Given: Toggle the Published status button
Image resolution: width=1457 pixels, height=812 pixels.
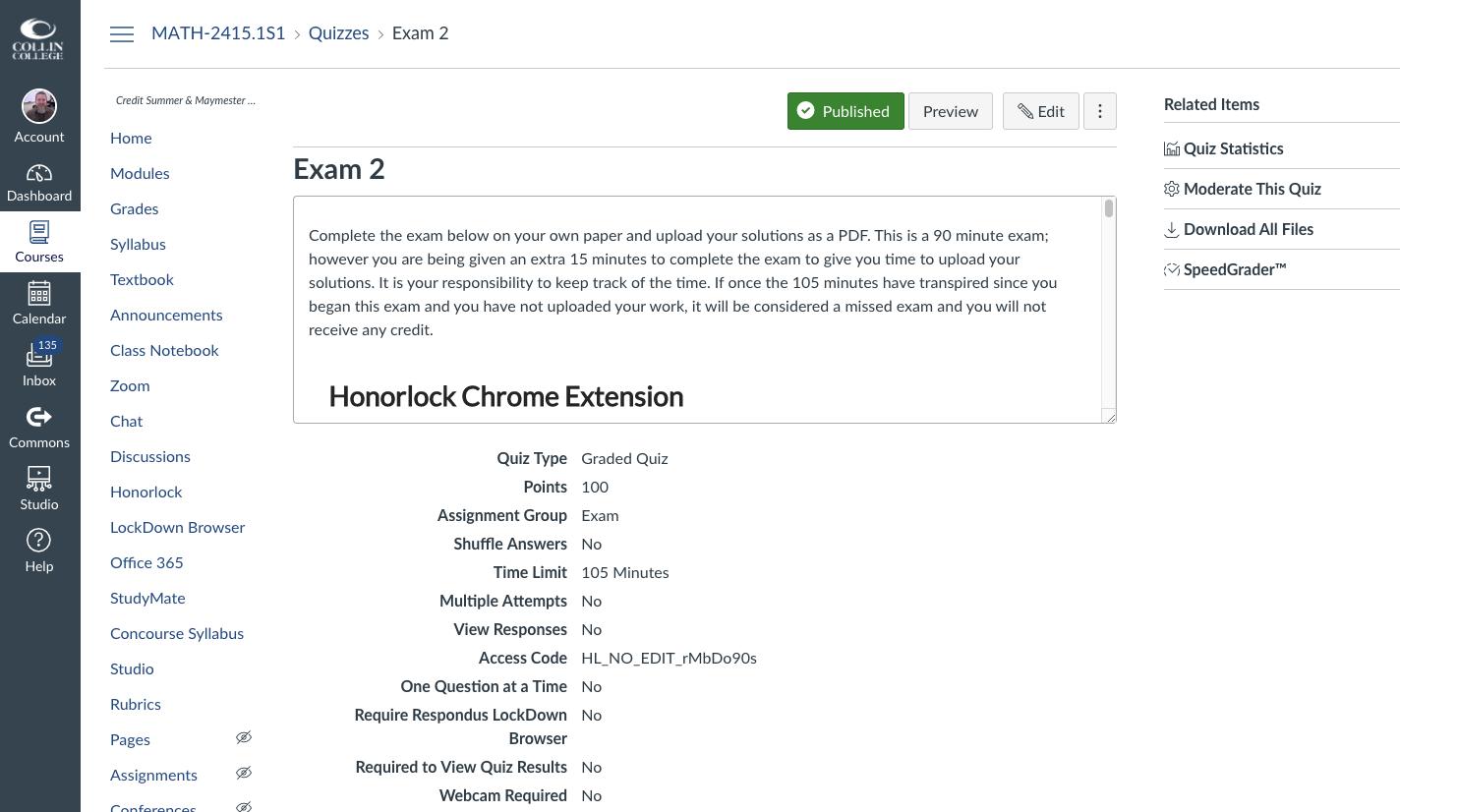Looking at the screenshot, I should click(x=845, y=111).
